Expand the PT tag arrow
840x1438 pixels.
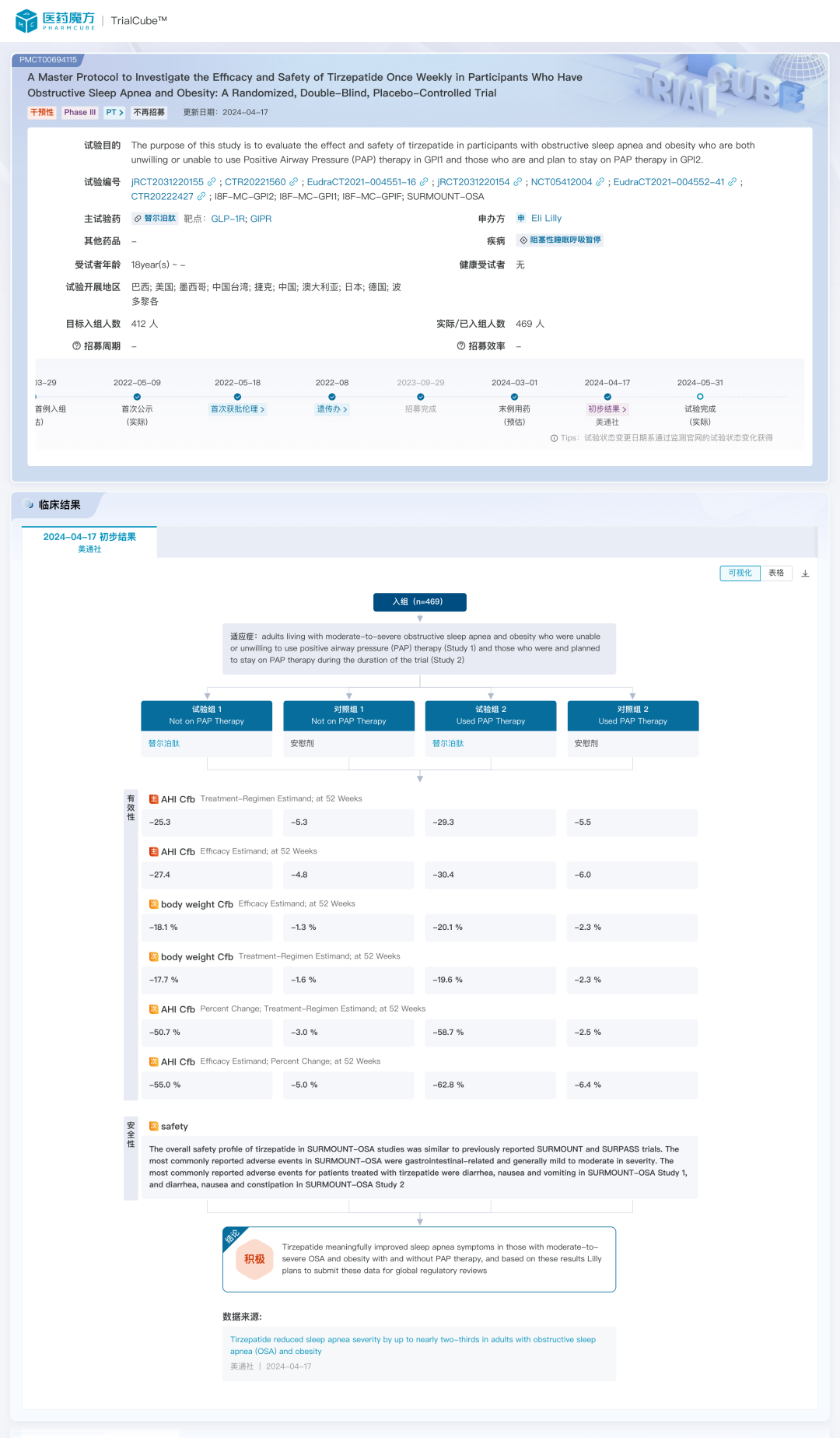tap(115, 113)
